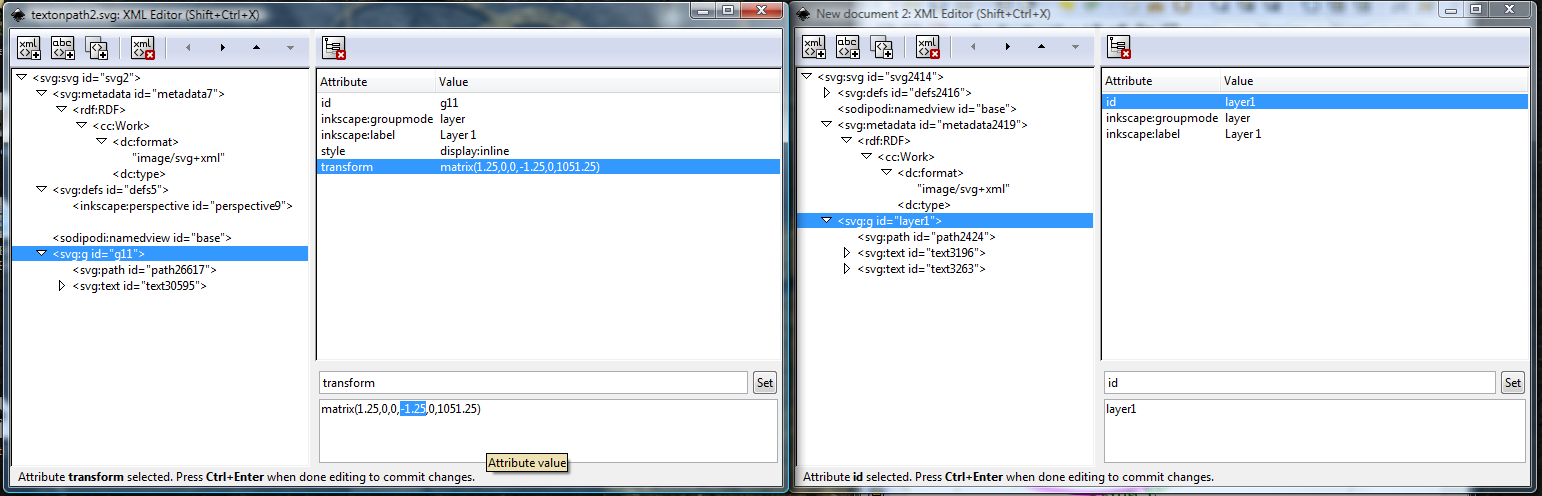Click Set button beside the transform field
Screen dimensions: 1542x496
click(x=764, y=382)
